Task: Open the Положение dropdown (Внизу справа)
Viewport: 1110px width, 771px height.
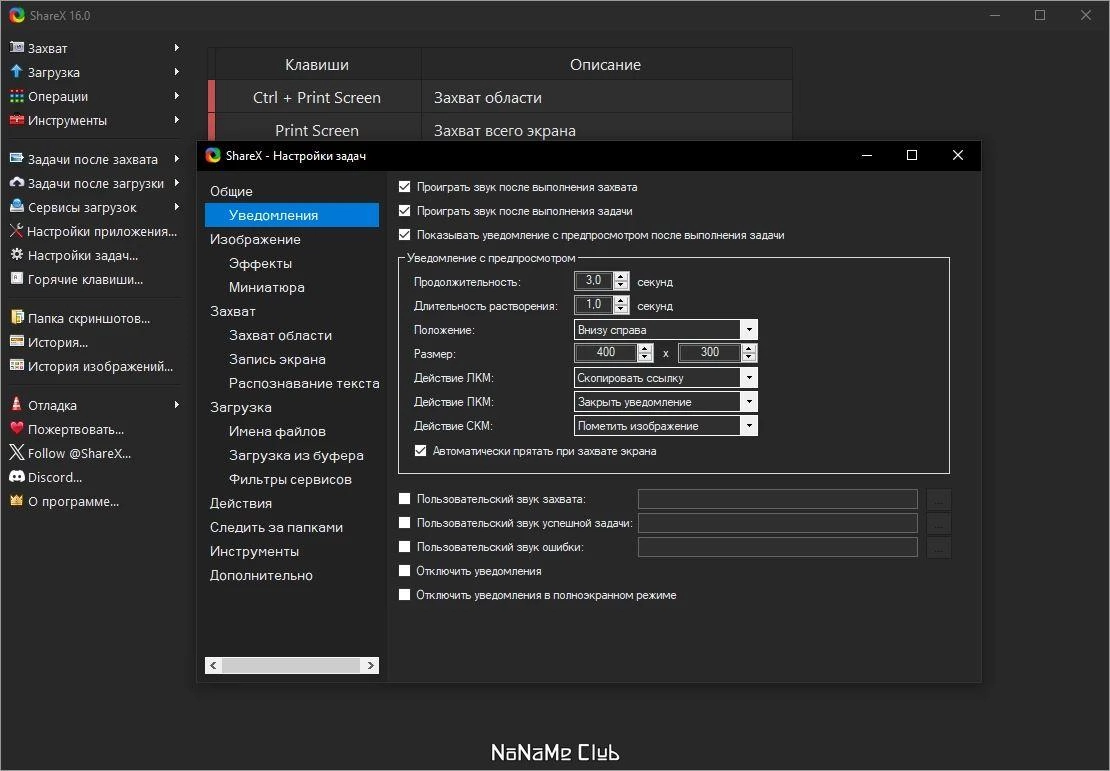Action: 665,330
